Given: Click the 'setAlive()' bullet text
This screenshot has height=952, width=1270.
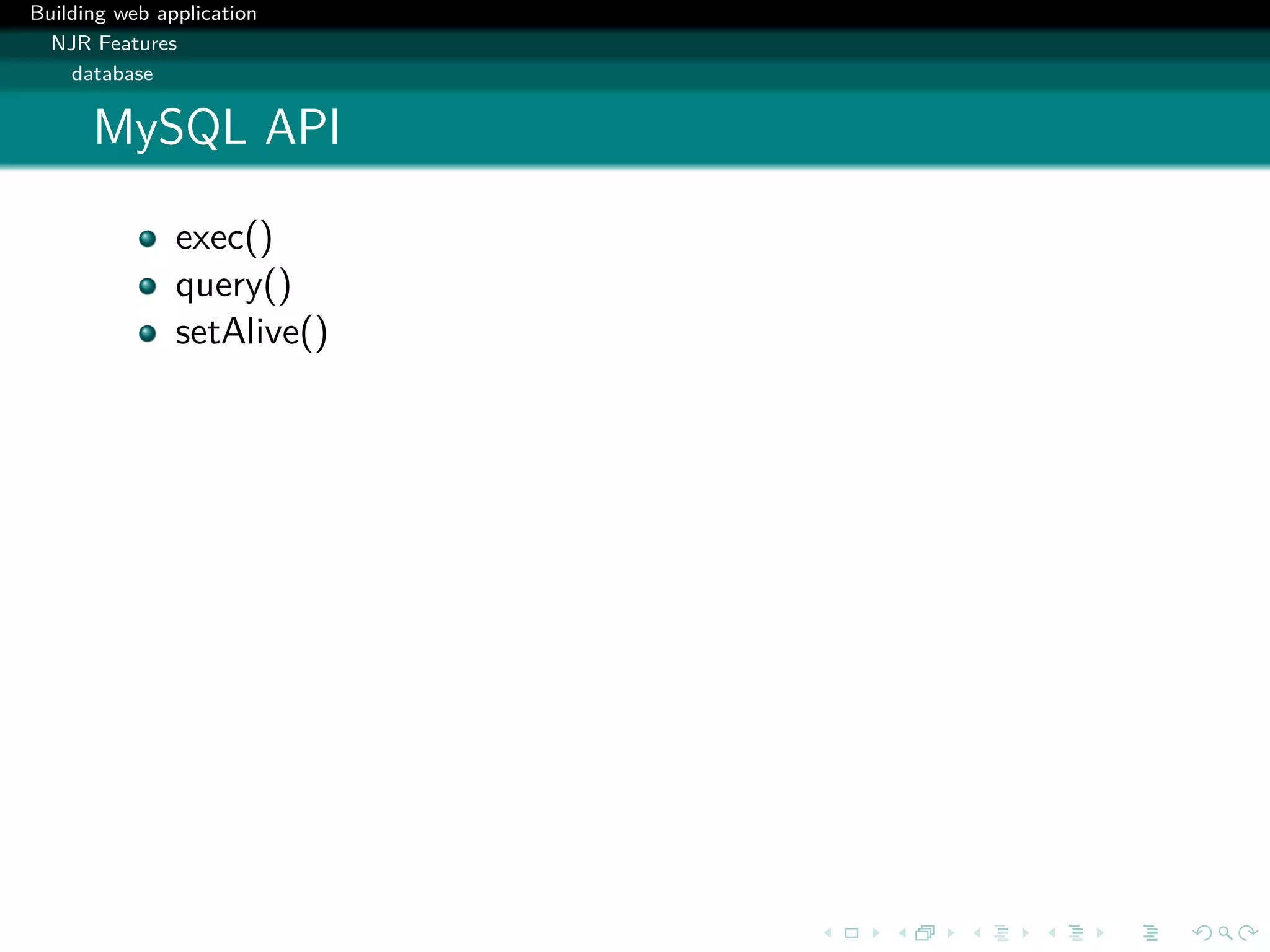Looking at the screenshot, I should (251, 333).
